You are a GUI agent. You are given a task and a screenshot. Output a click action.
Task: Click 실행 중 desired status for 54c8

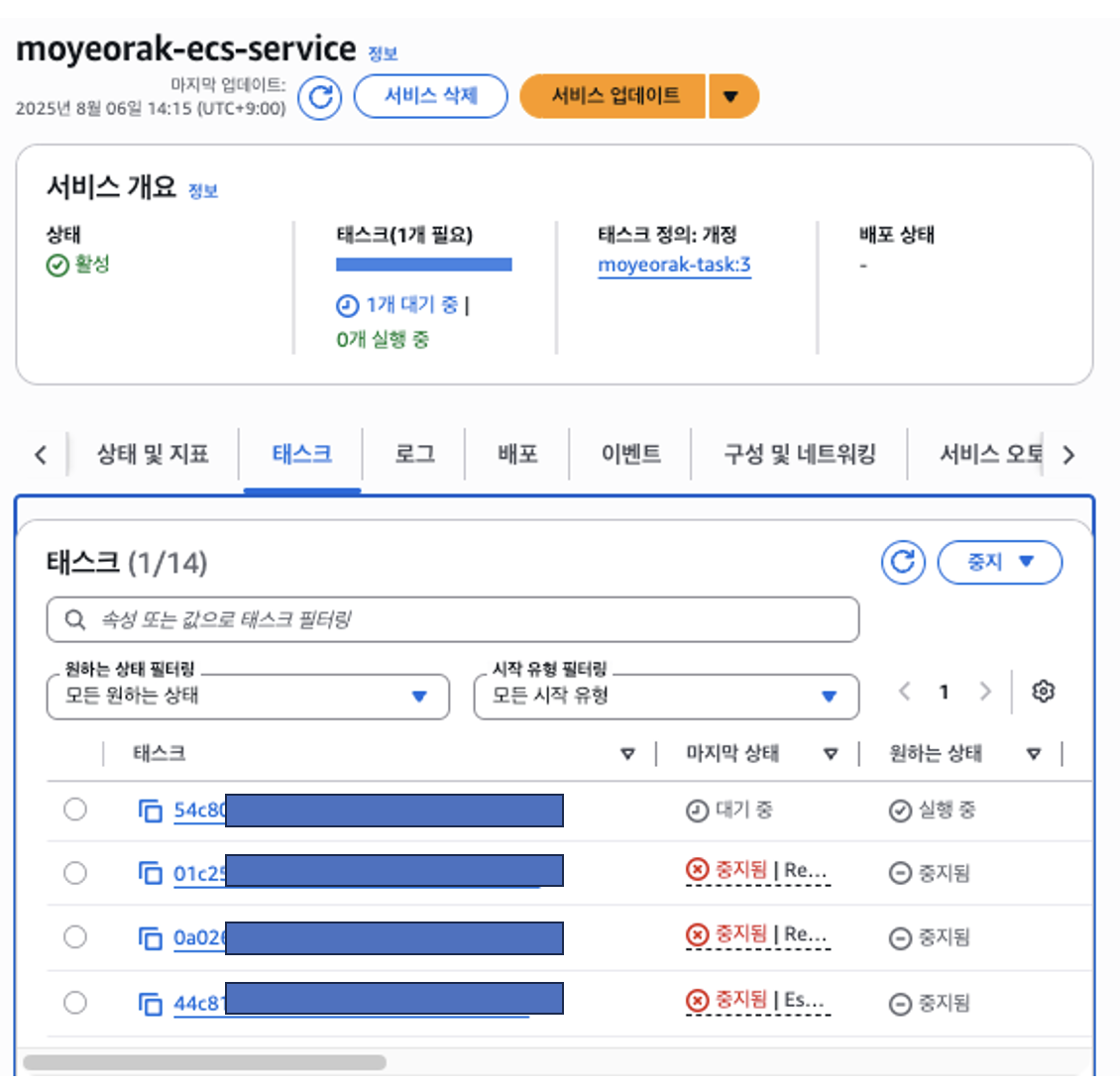pos(932,811)
